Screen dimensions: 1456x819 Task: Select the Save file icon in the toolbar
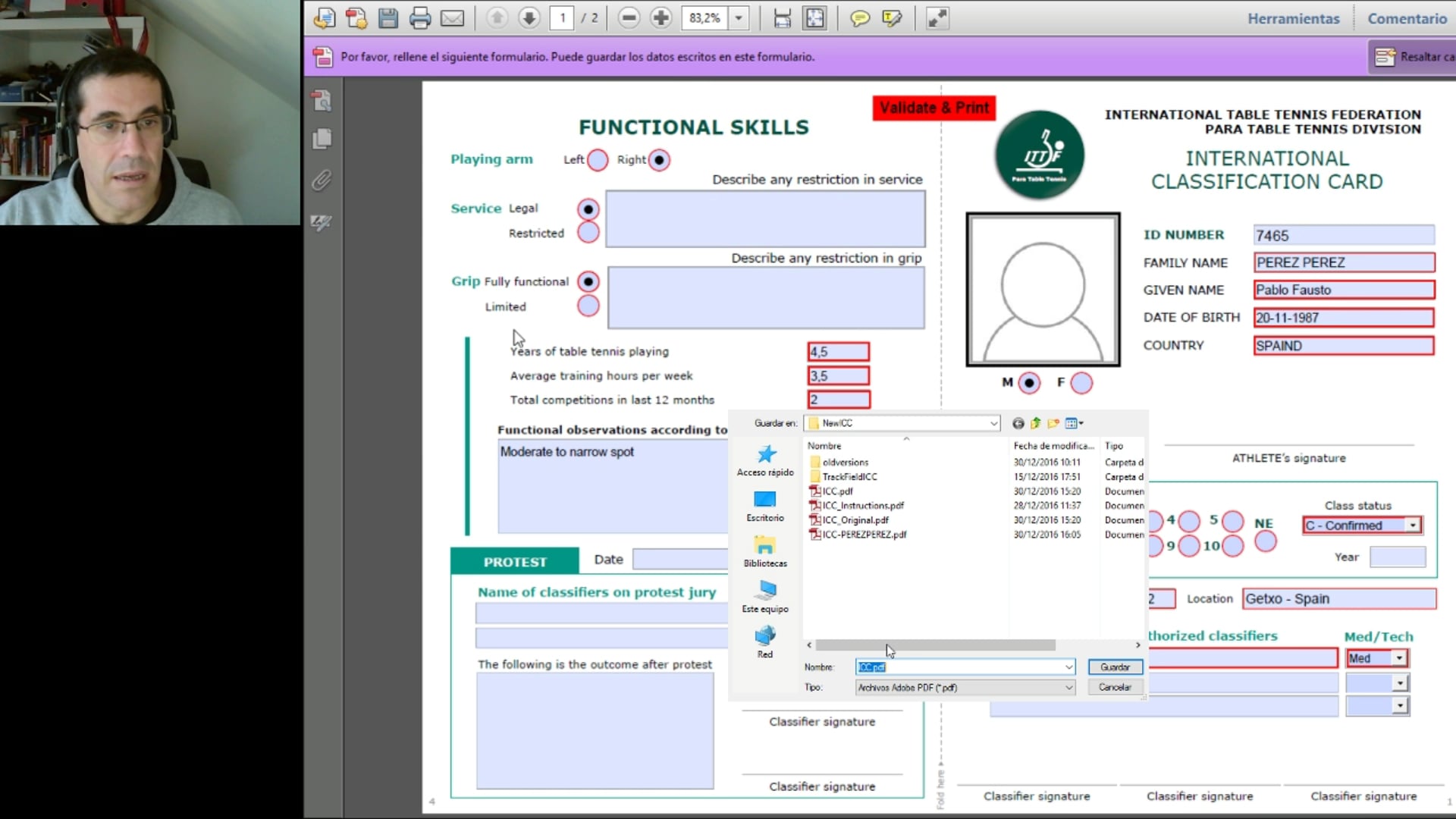(x=388, y=17)
